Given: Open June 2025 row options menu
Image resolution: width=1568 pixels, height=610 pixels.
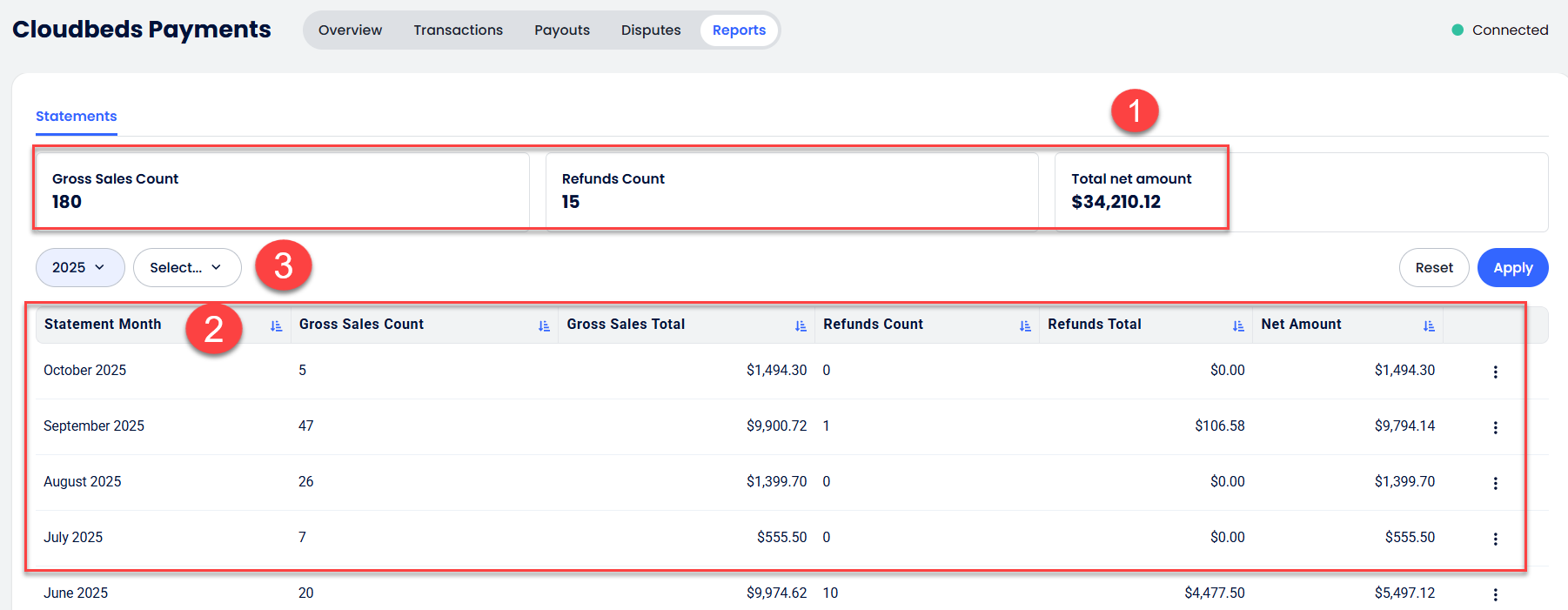Looking at the screenshot, I should point(1495,594).
